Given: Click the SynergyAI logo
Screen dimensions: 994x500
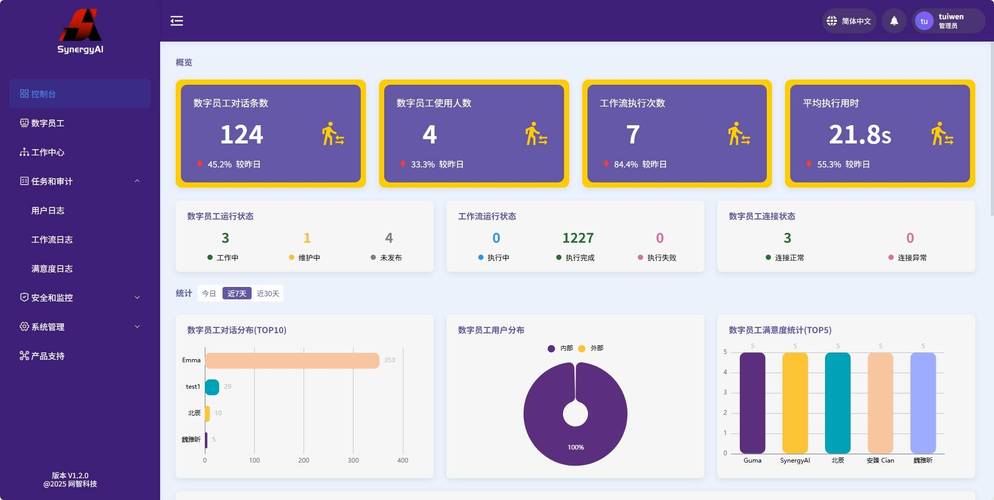Looking at the screenshot, I should (x=80, y=30).
